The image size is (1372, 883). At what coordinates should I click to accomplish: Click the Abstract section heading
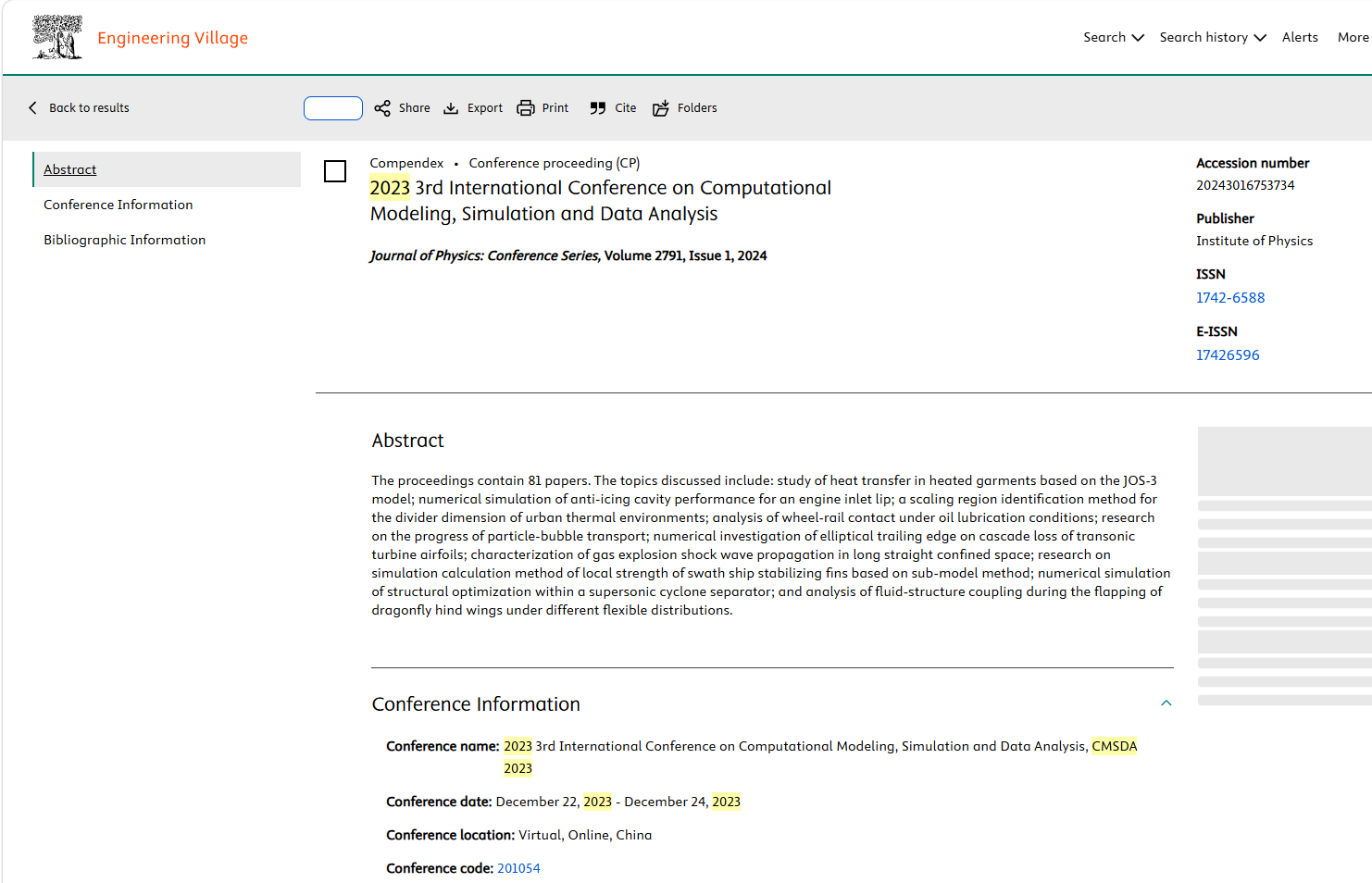(407, 441)
